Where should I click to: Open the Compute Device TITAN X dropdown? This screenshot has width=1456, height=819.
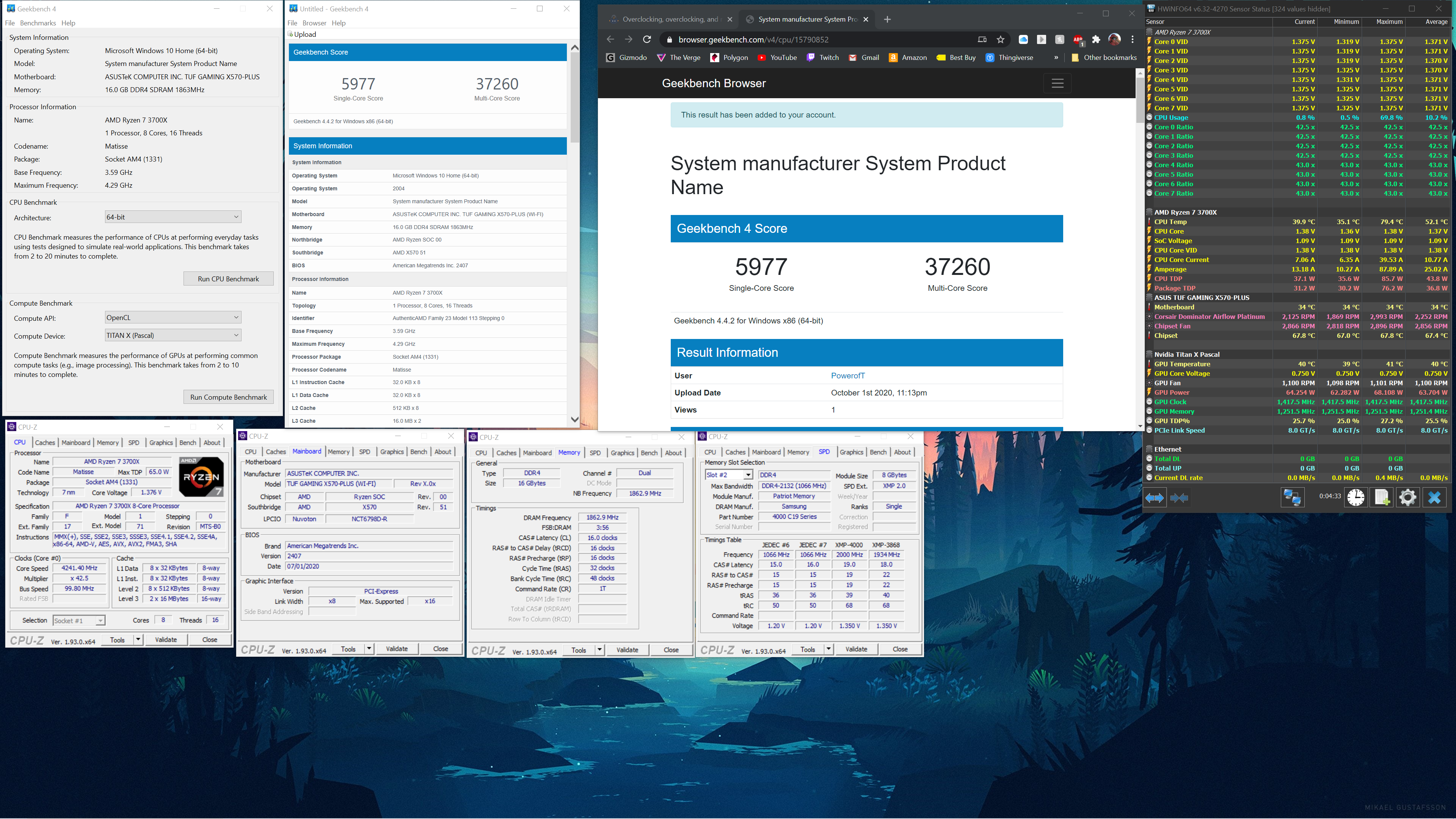pos(173,335)
